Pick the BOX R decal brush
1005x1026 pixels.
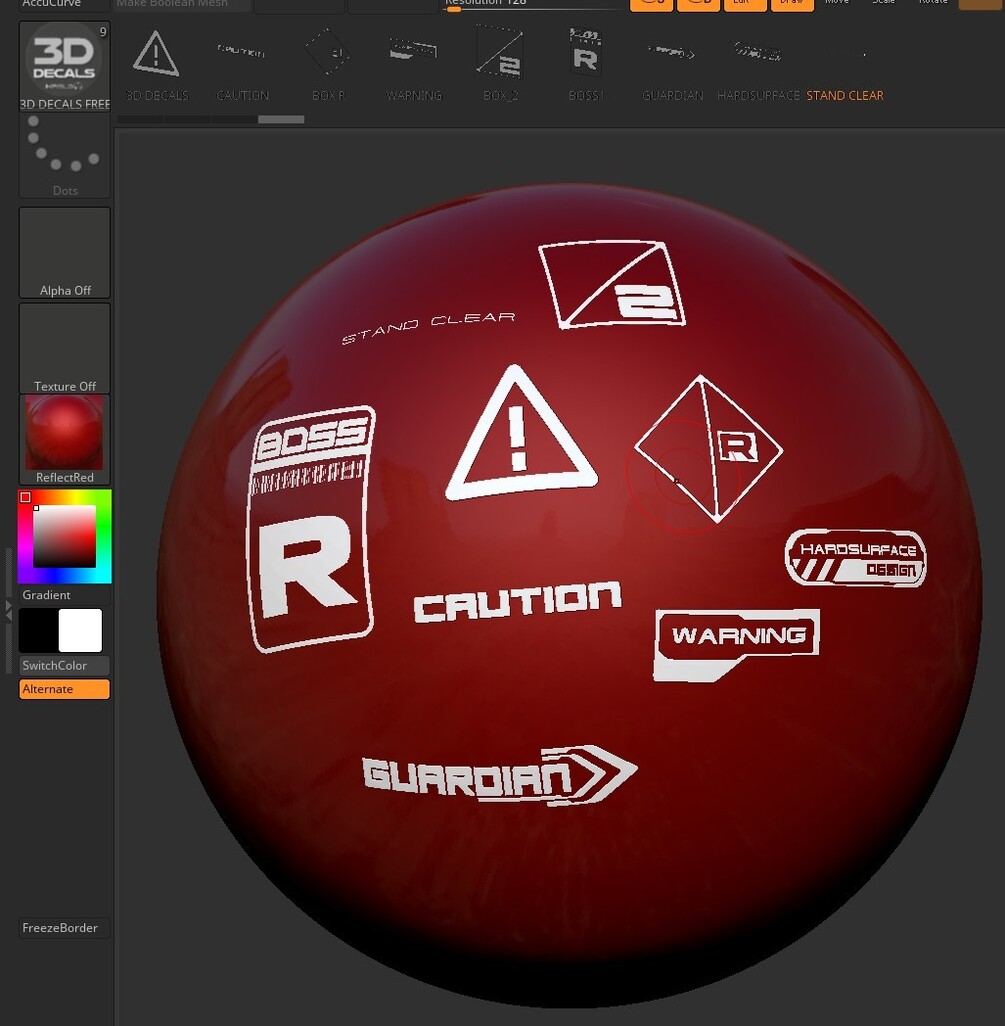(x=328, y=64)
